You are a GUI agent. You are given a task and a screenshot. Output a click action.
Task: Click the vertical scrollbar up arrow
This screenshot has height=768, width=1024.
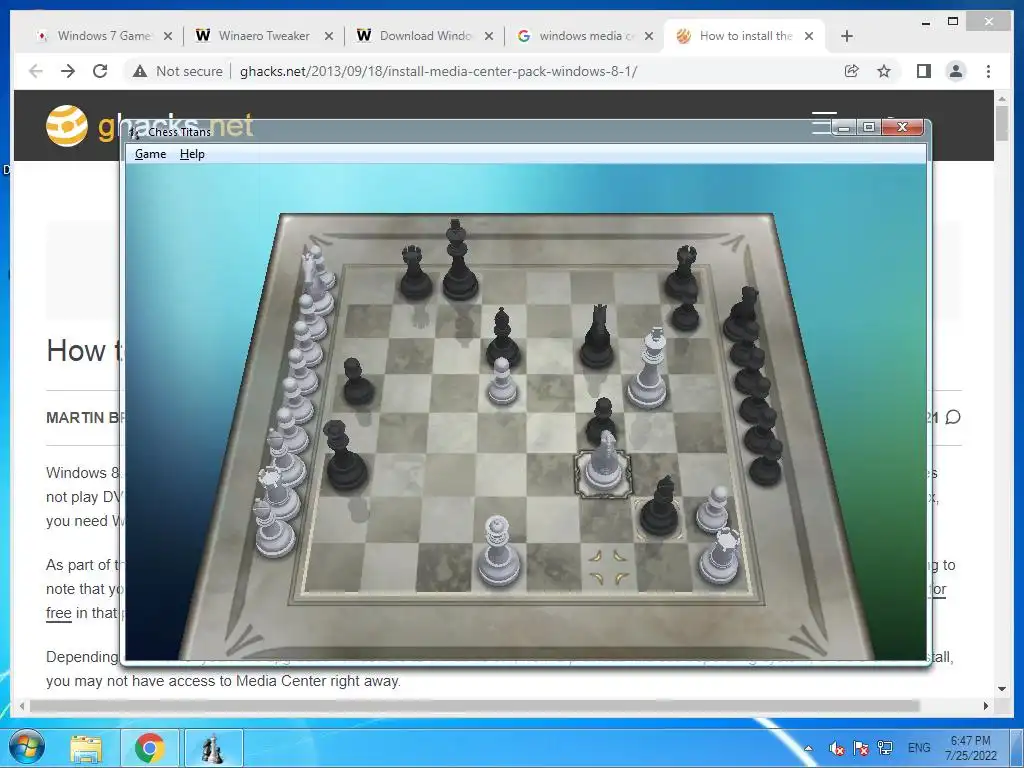click(x=1002, y=97)
